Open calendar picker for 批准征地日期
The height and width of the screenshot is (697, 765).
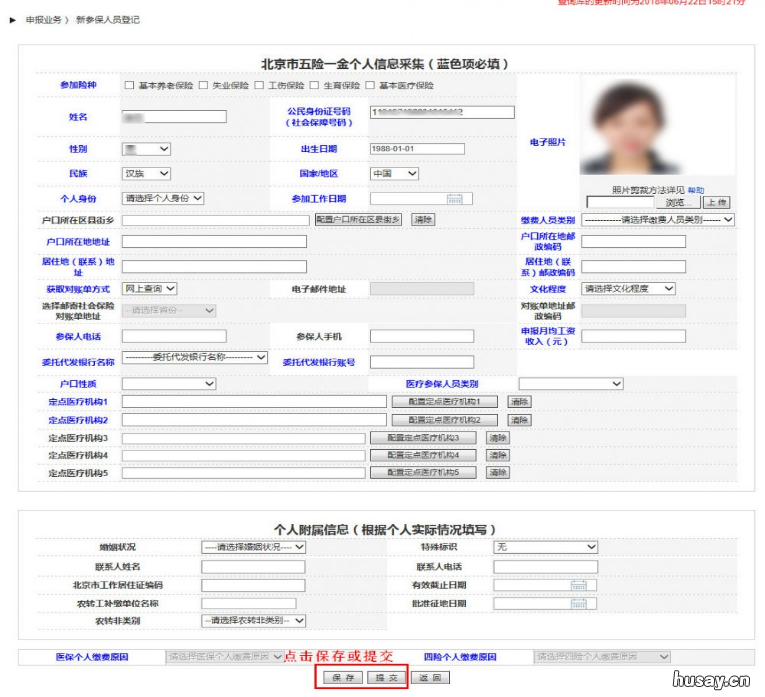coord(579,604)
